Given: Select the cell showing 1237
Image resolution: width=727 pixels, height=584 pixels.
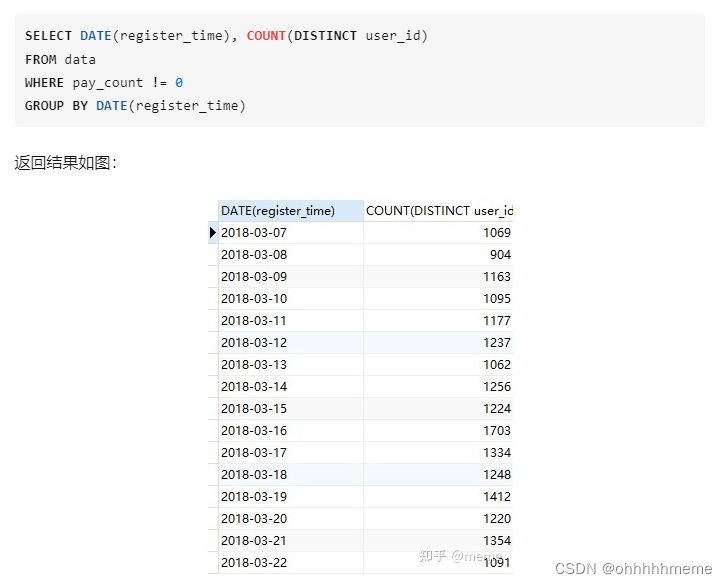Looking at the screenshot, I should coord(495,343).
